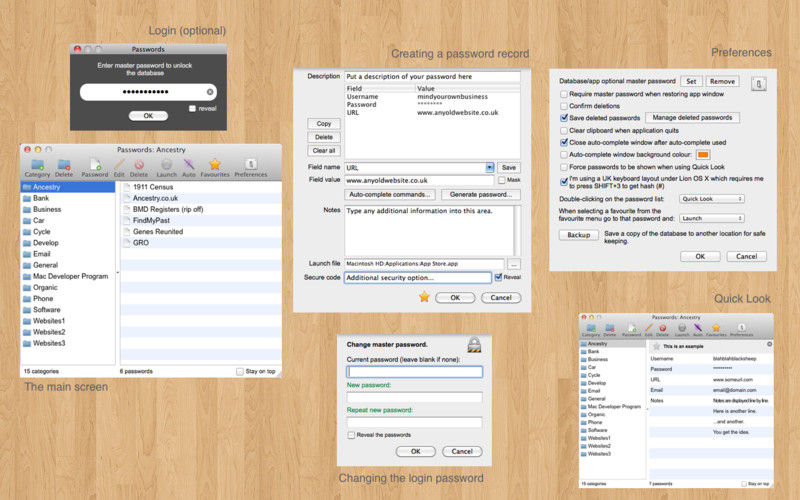
Task: Click Current password input field
Action: coord(414,372)
